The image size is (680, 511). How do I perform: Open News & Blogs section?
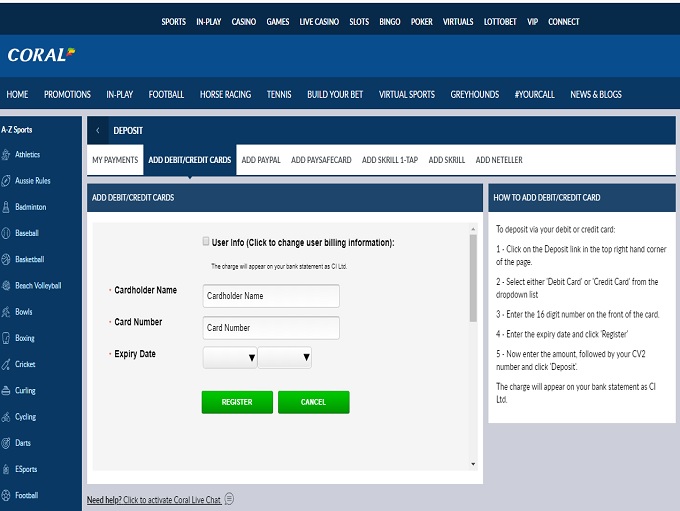596,95
